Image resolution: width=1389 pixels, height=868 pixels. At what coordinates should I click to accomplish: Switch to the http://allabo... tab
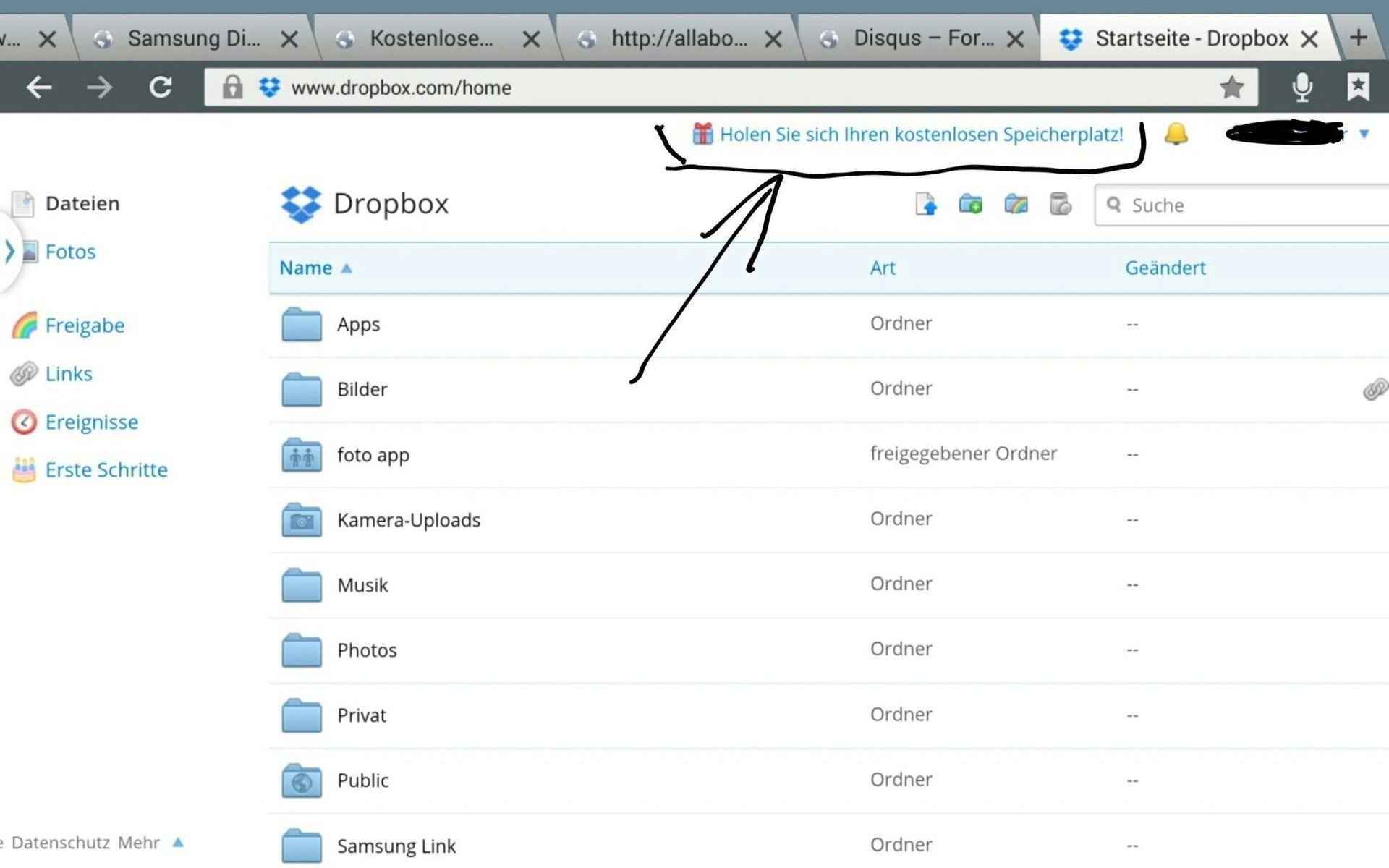pyautogui.click(x=679, y=38)
